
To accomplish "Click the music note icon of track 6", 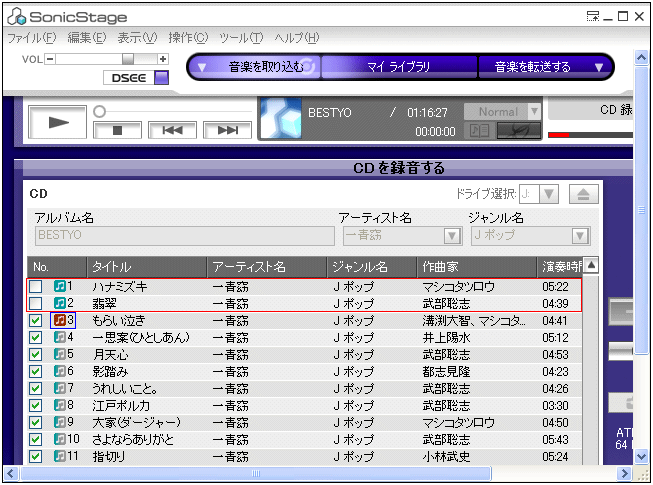I will [x=60, y=371].
